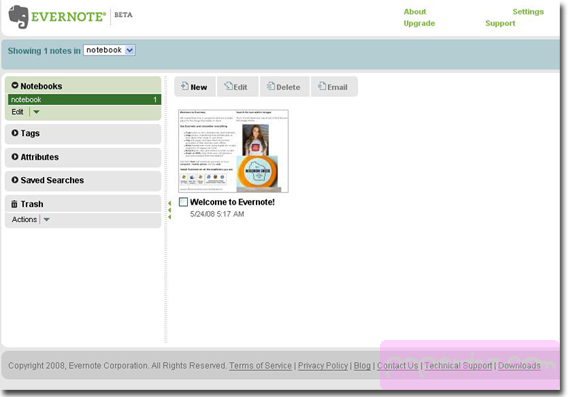Open the Welcome to Evernote! note thumbnail
Viewport: 570px width, 397px height.
[x=233, y=151]
